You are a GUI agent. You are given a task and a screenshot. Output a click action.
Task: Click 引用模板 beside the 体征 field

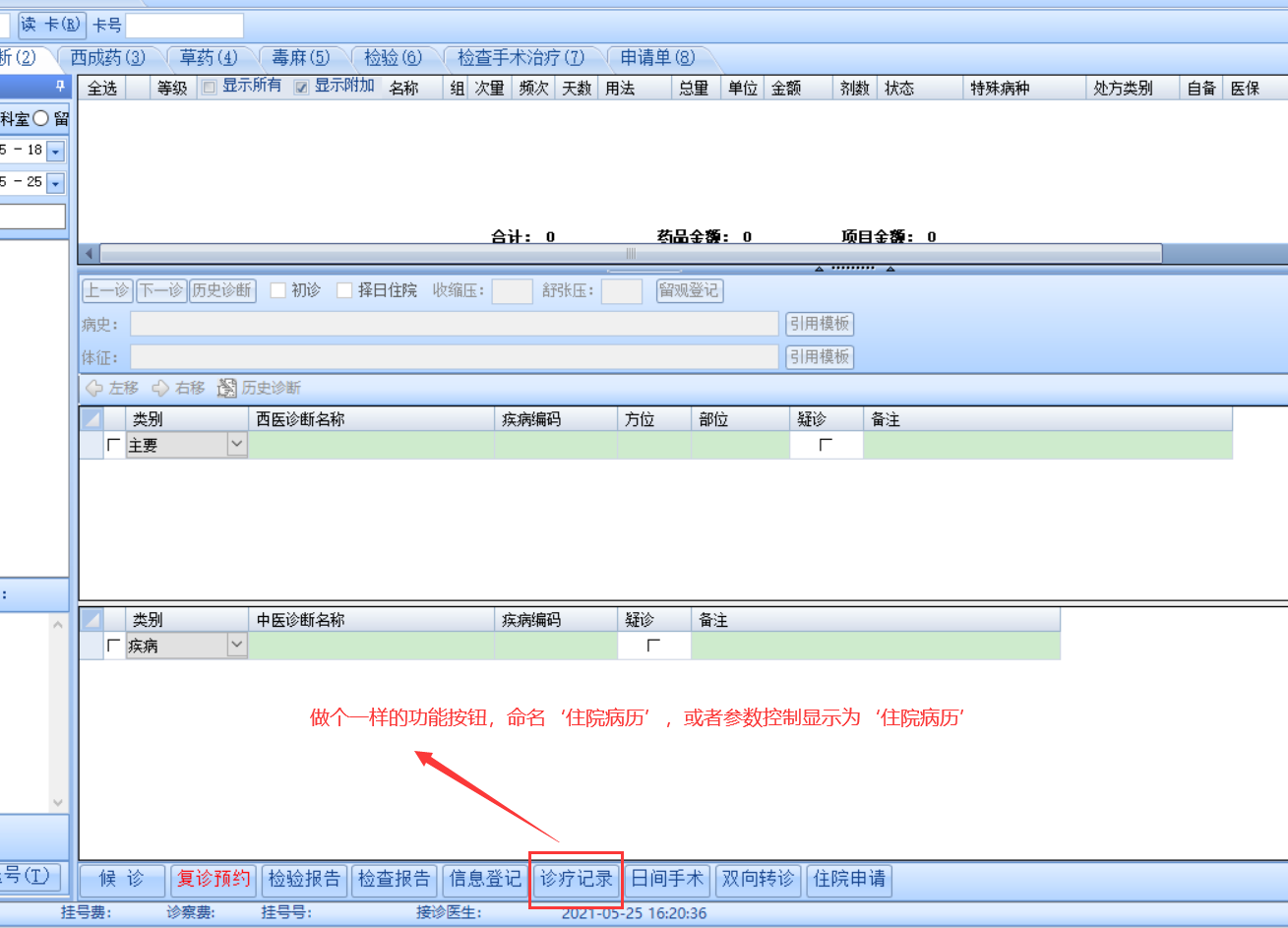(x=820, y=357)
